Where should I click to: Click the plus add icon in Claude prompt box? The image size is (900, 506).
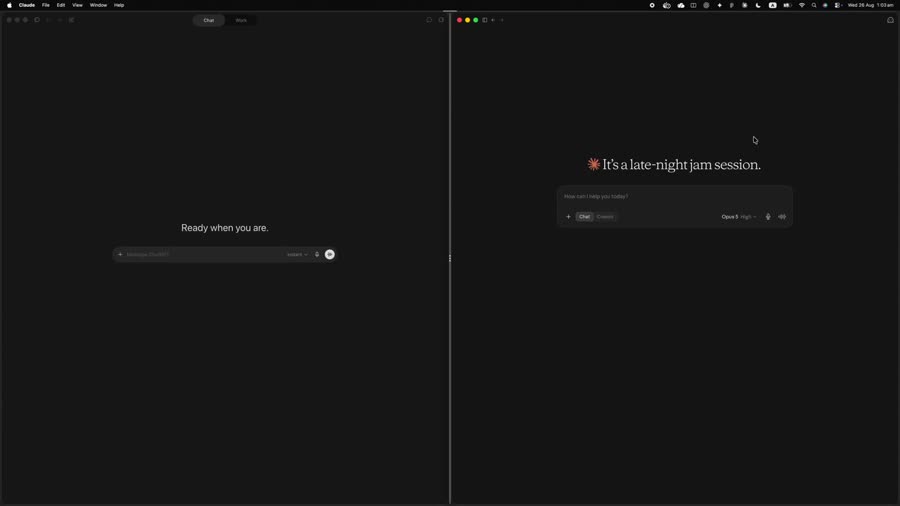(568, 217)
